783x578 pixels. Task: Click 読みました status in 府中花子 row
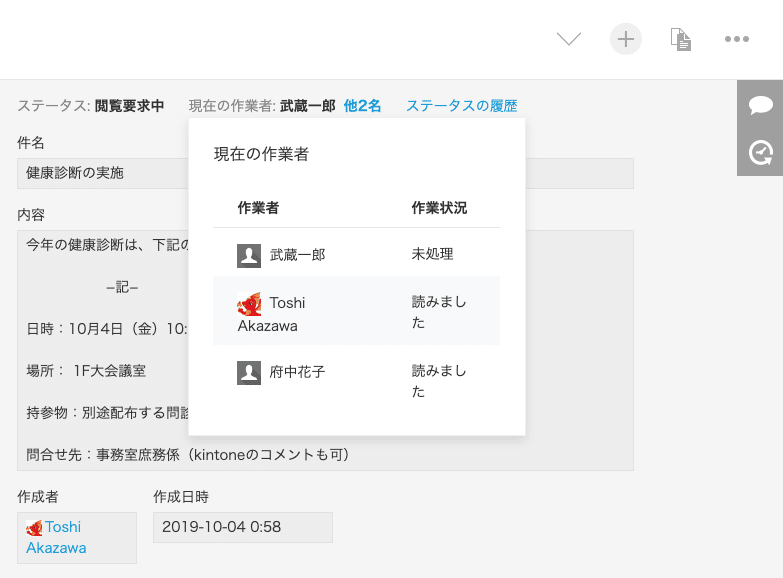[439, 381]
